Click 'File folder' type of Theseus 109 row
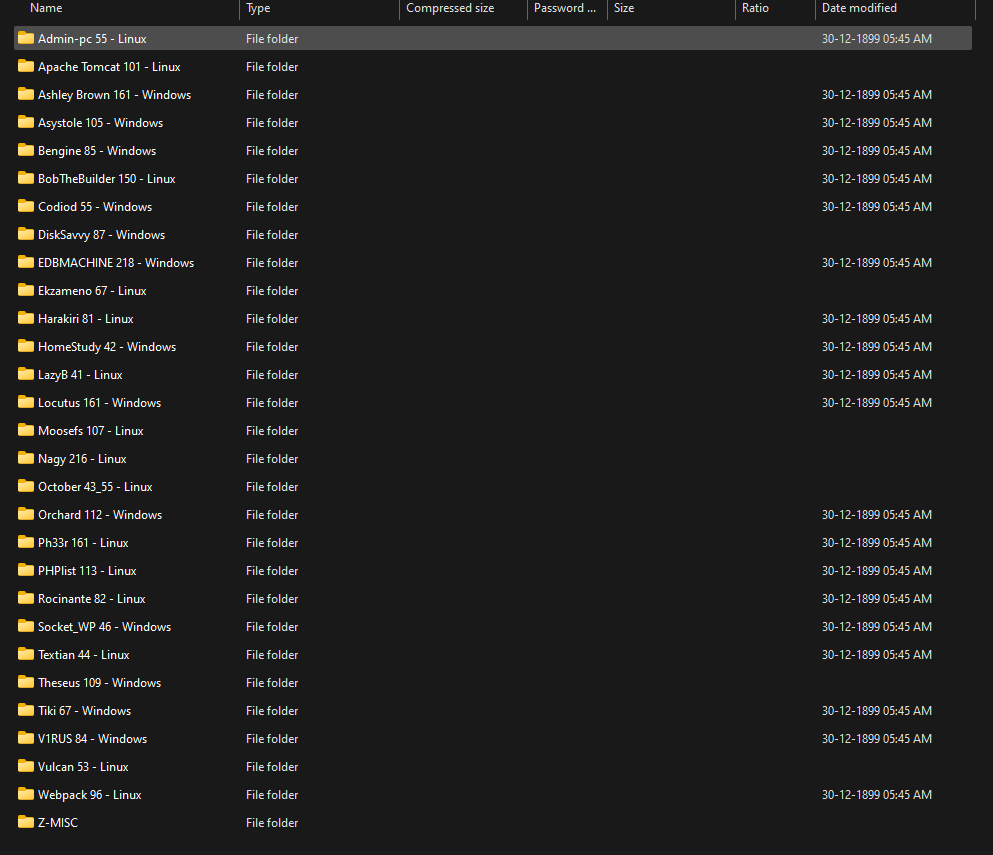Viewport: 993px width, 855px height. [x=272, y=683]
